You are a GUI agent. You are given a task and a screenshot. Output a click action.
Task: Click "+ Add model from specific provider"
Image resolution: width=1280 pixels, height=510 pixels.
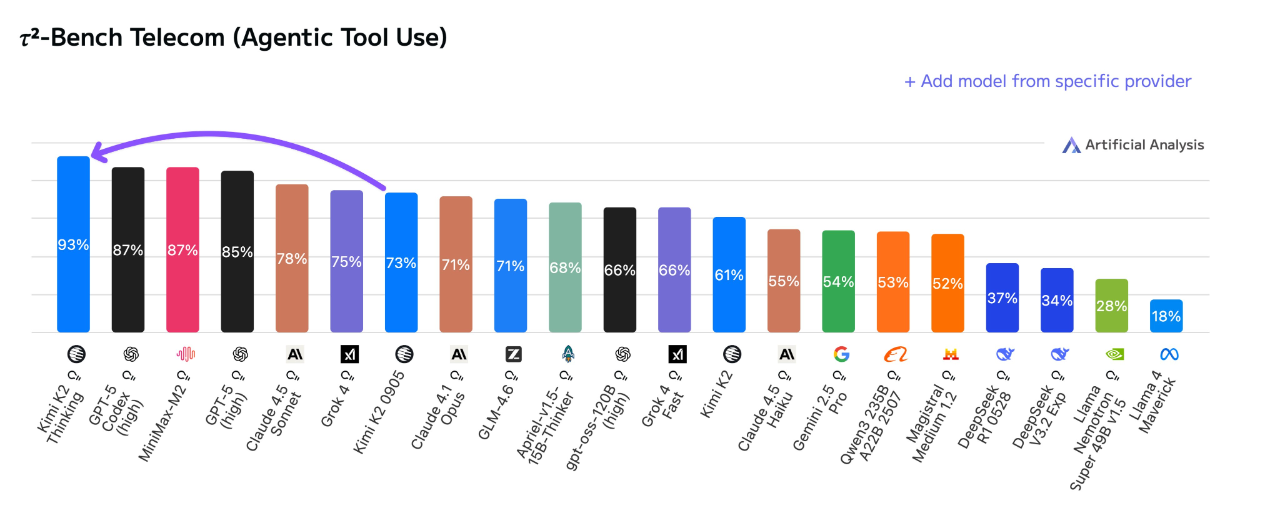pyautogui.click(x=1047, y=81)
